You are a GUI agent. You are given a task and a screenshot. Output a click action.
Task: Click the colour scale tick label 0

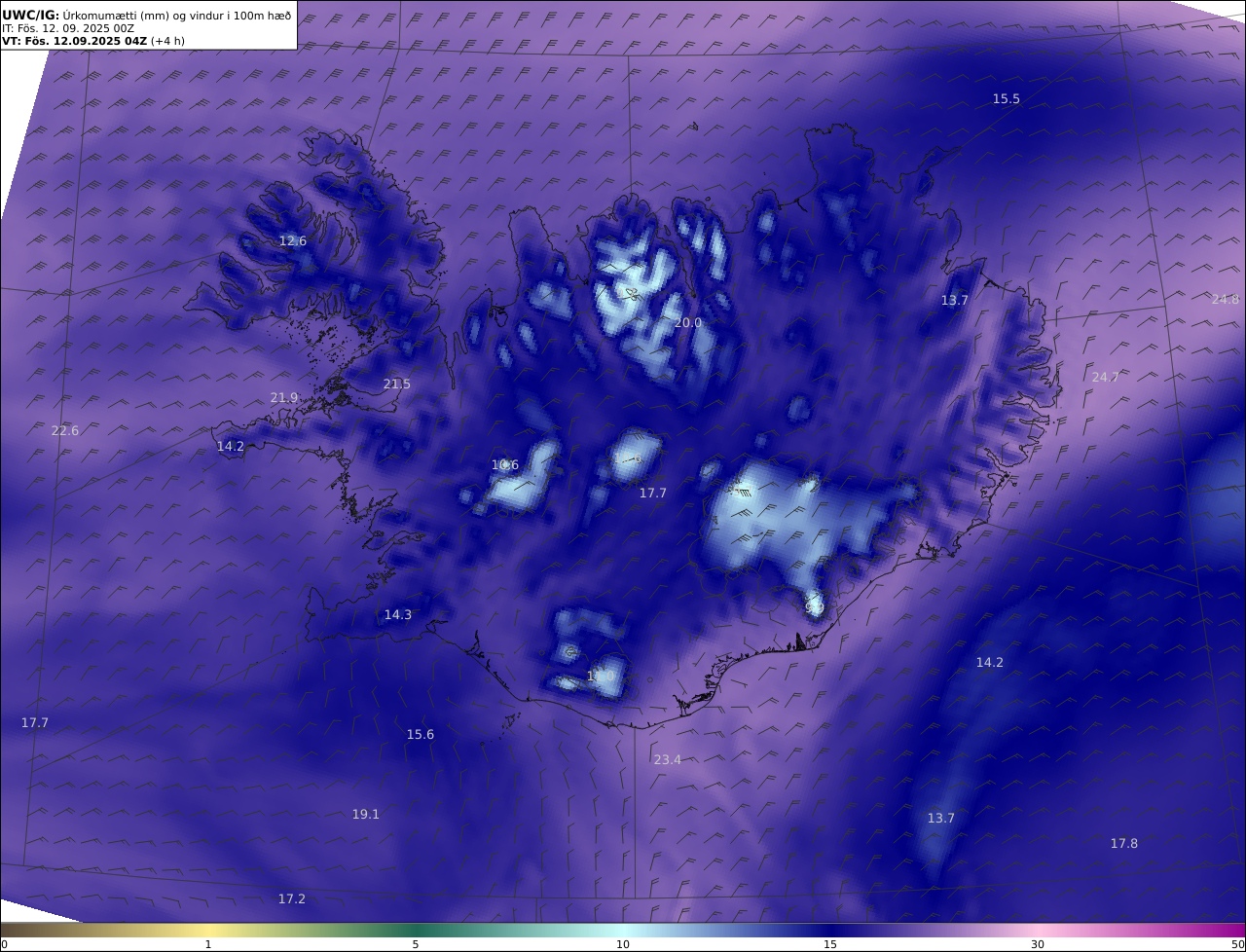[x=4, y=944]
